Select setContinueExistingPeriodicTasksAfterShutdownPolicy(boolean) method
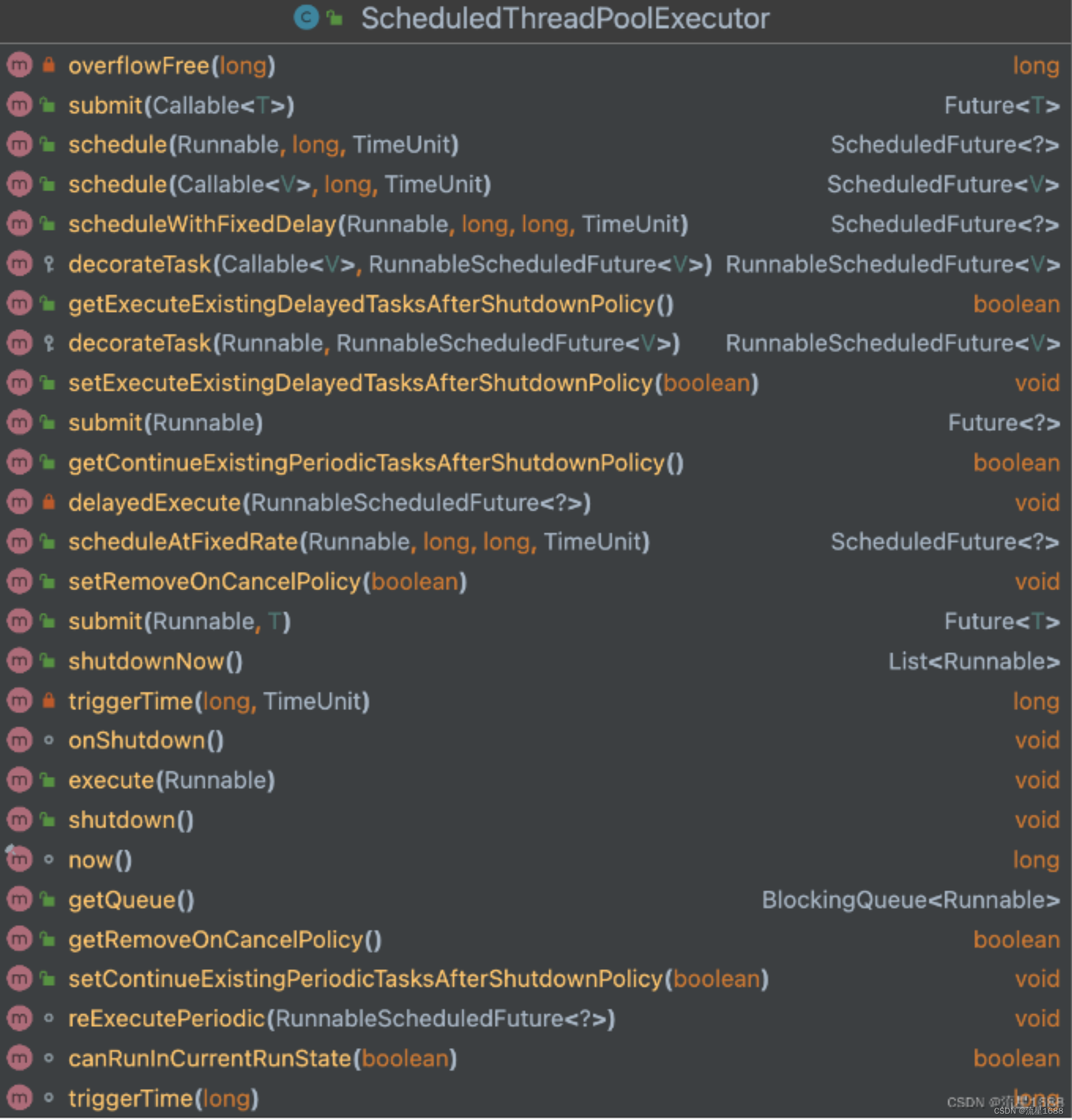1072x1120 pixels. click(419, 980)
